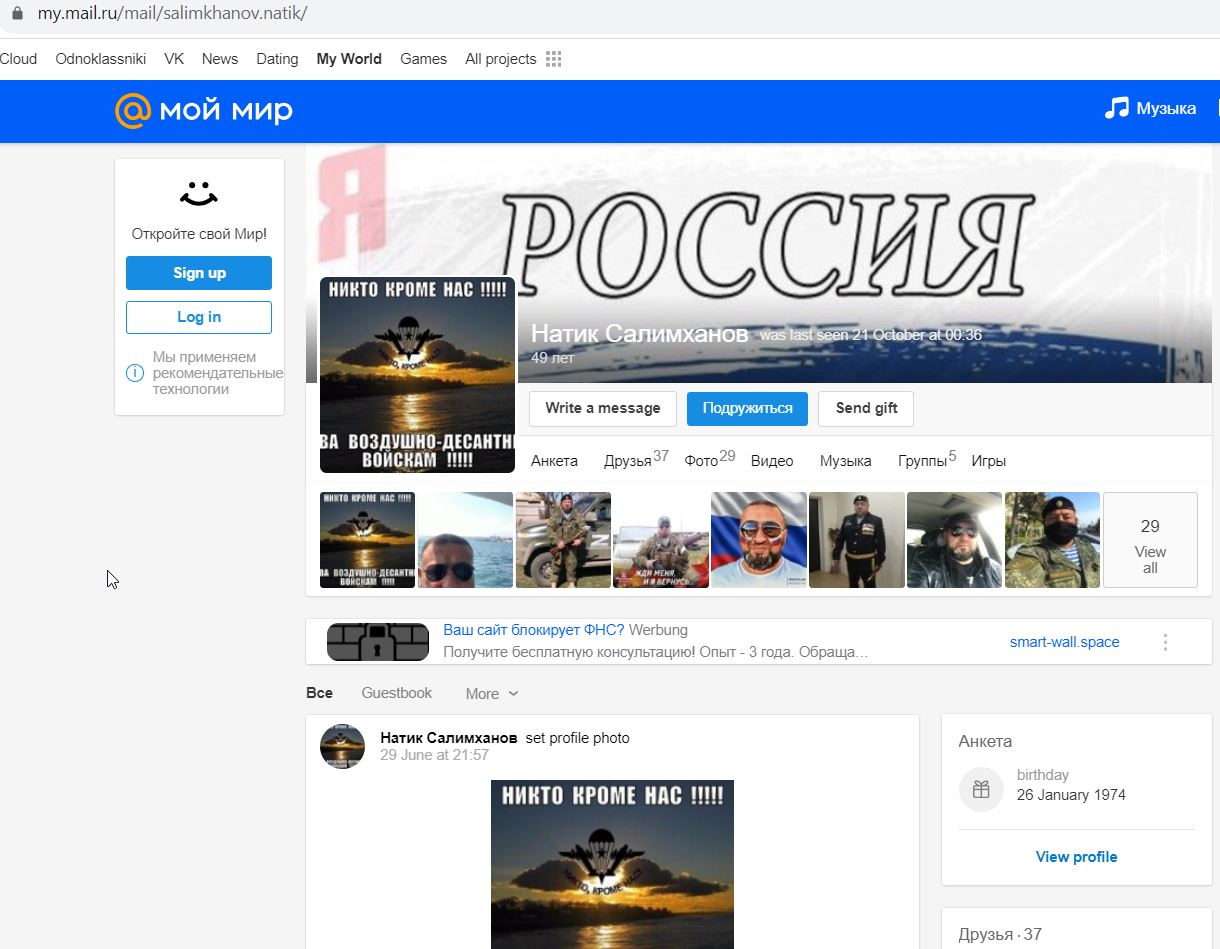Click the 26 January 1974 birthday text
The width and height of the screenshot is (1220, 949).
(1071, 795)
